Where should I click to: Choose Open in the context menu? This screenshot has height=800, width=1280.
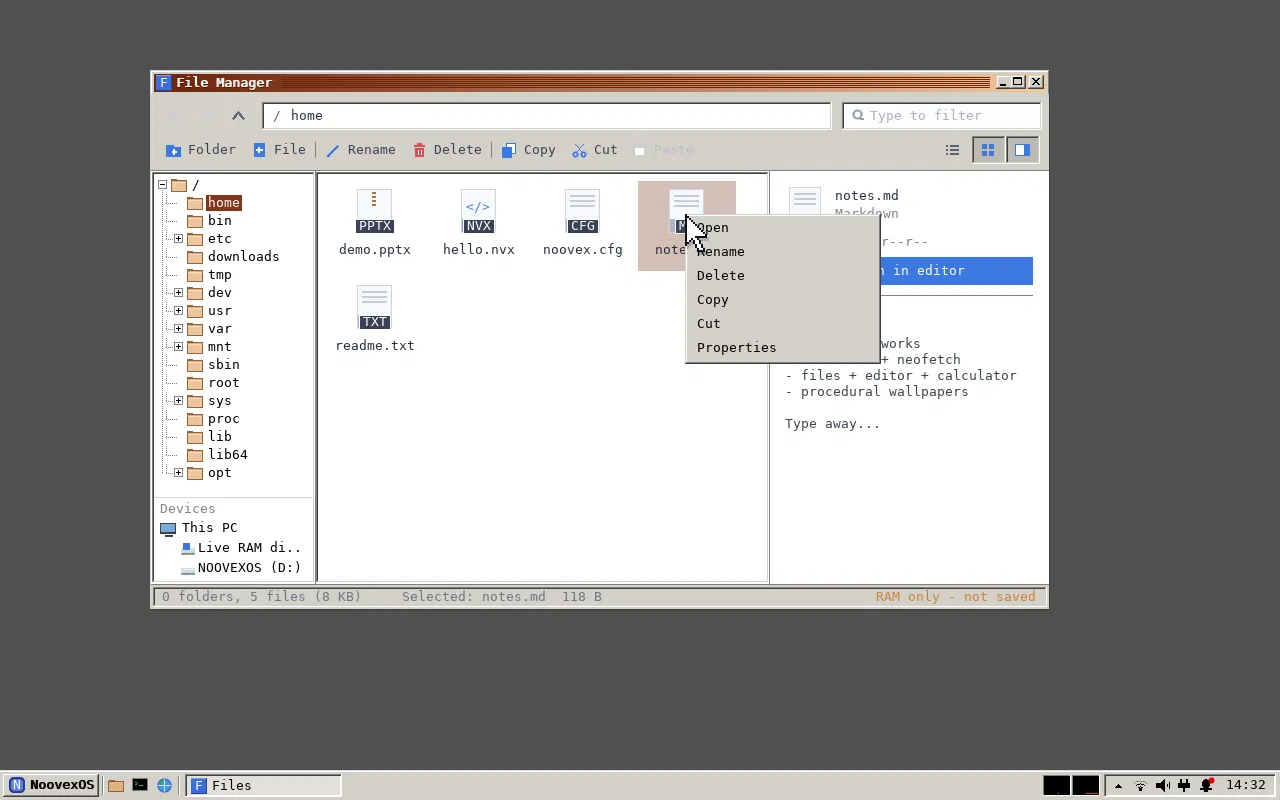click(x=781, y=228)
